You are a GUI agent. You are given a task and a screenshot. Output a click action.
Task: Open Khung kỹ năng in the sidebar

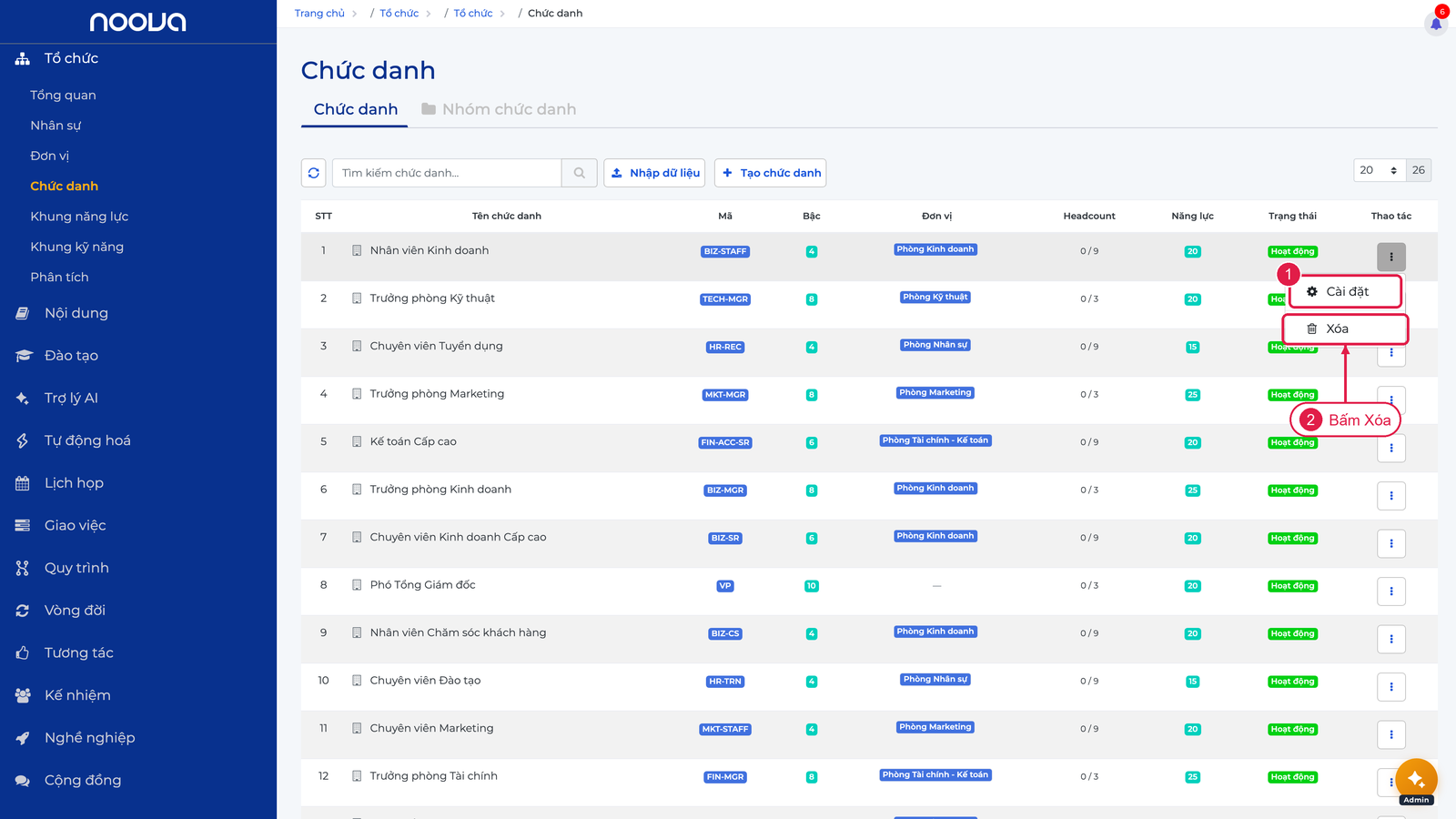click(76, 247)
